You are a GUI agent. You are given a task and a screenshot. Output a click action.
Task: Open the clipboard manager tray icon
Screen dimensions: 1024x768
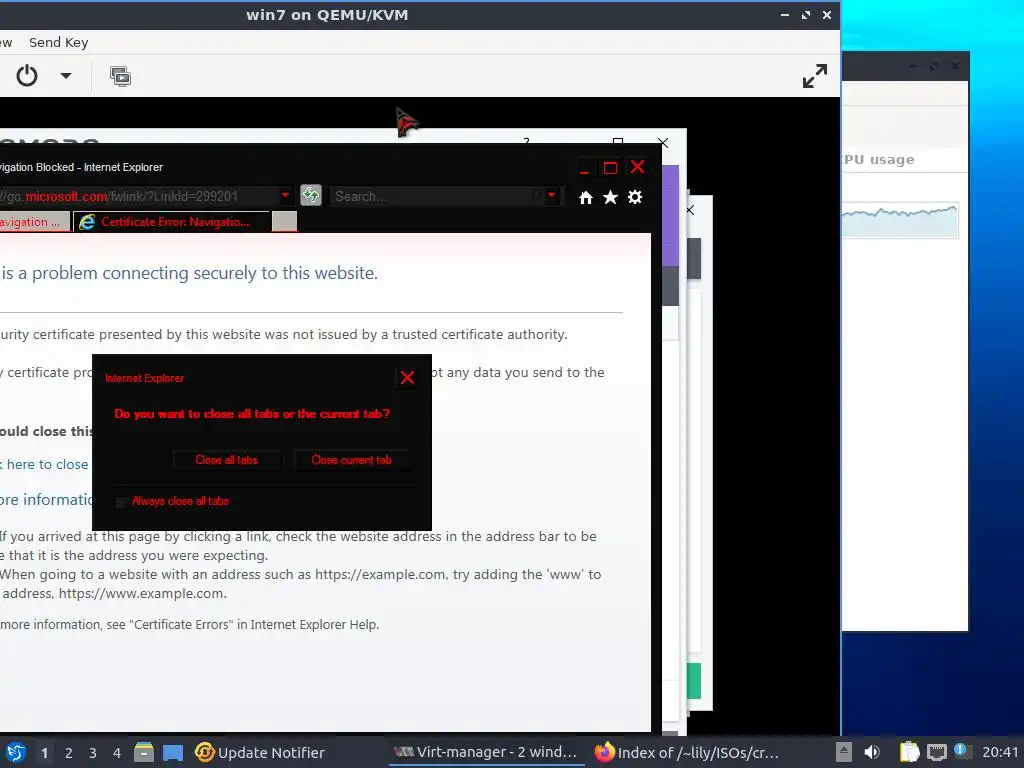pyautogui.click(x=909, y=752)
